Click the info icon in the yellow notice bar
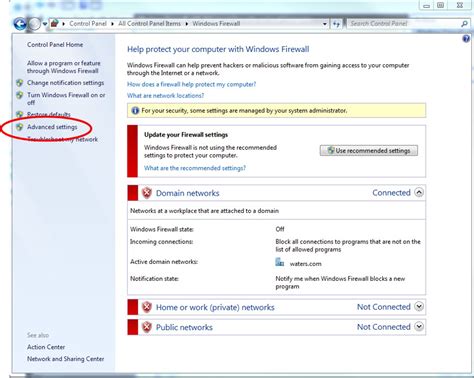Image resolution: width=474 pixels, height=378 pixels. 135,110
